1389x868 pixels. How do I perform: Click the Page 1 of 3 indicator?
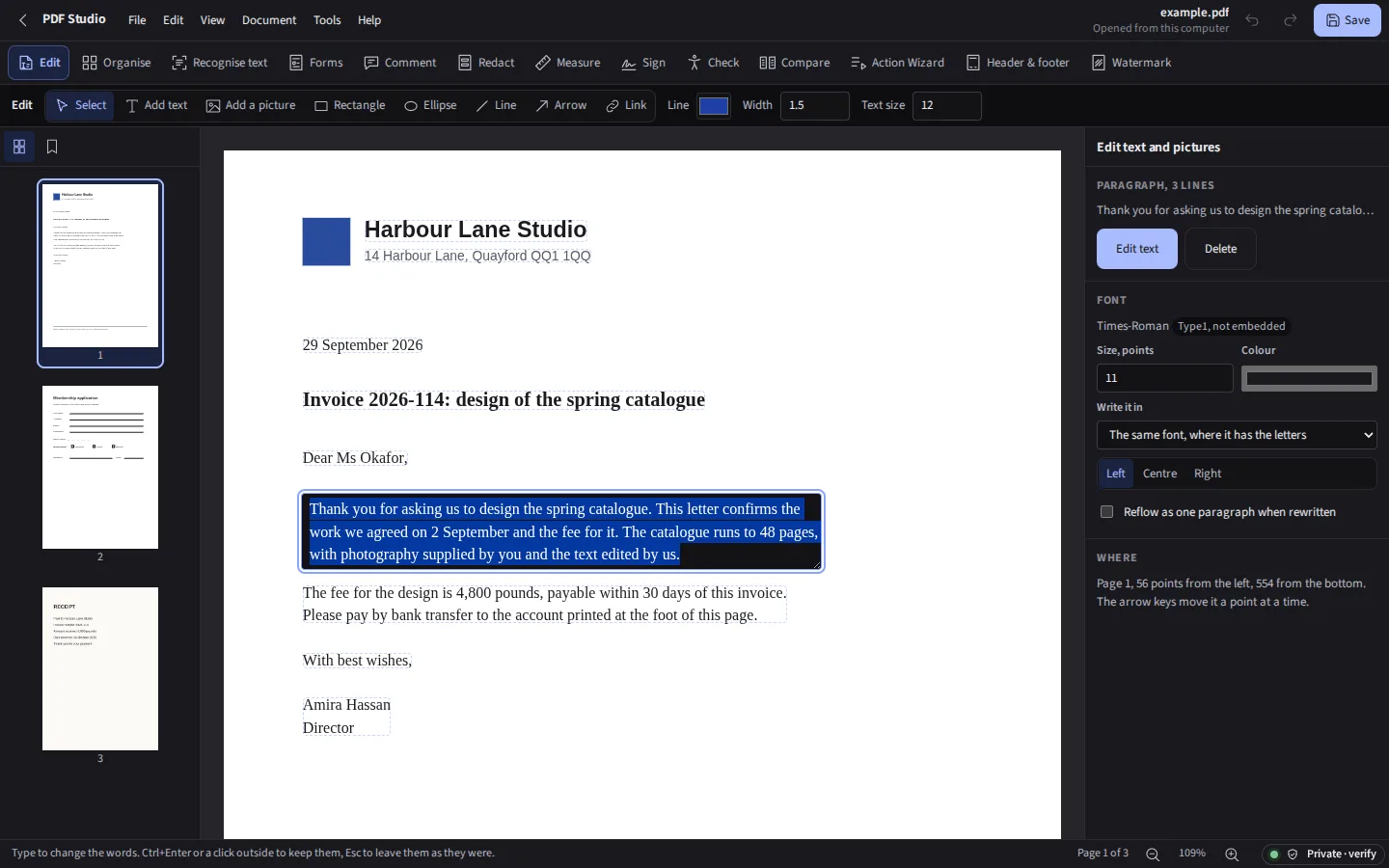tap(1103, 854)
